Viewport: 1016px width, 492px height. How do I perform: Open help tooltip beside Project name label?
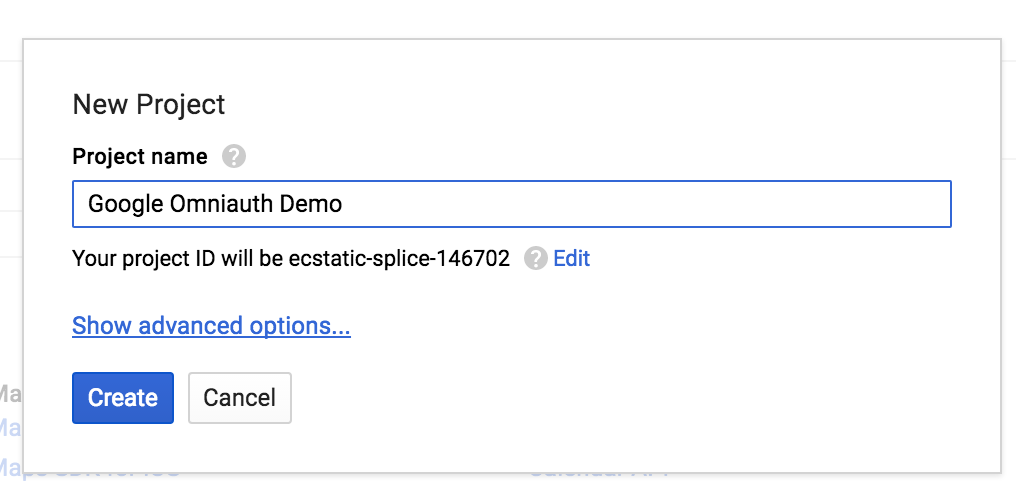[x=234, y=156]
